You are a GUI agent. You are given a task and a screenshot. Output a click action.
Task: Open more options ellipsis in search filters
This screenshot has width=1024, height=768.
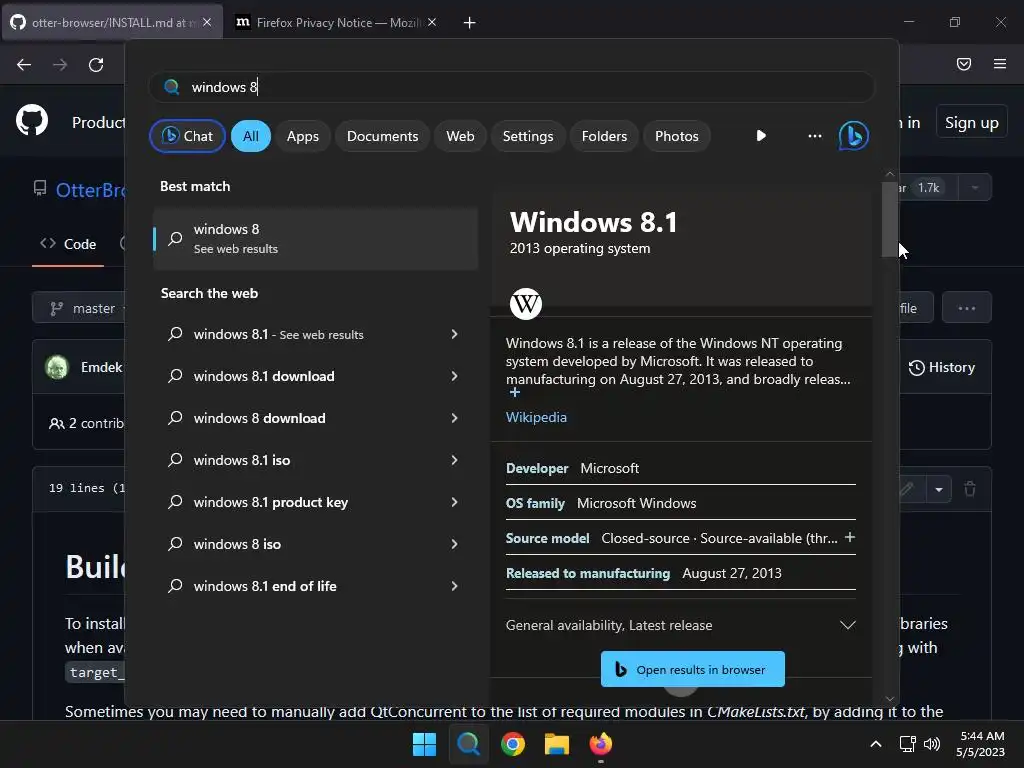coord(814,136)
